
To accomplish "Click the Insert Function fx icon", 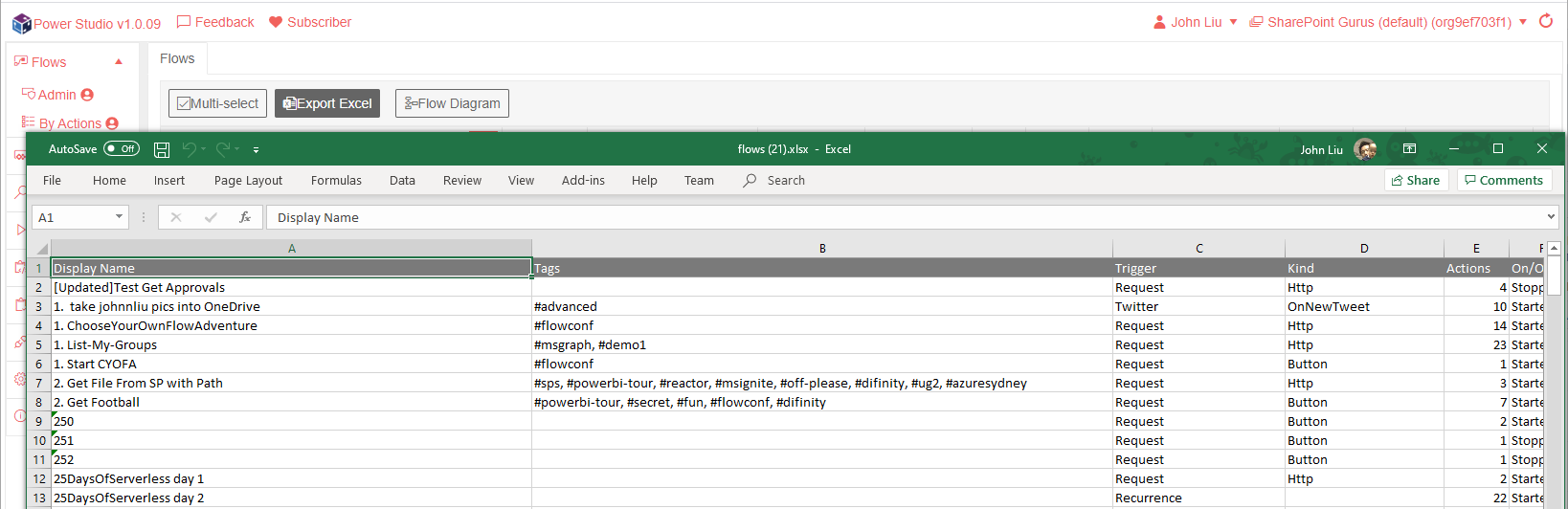I will point(245,217).
